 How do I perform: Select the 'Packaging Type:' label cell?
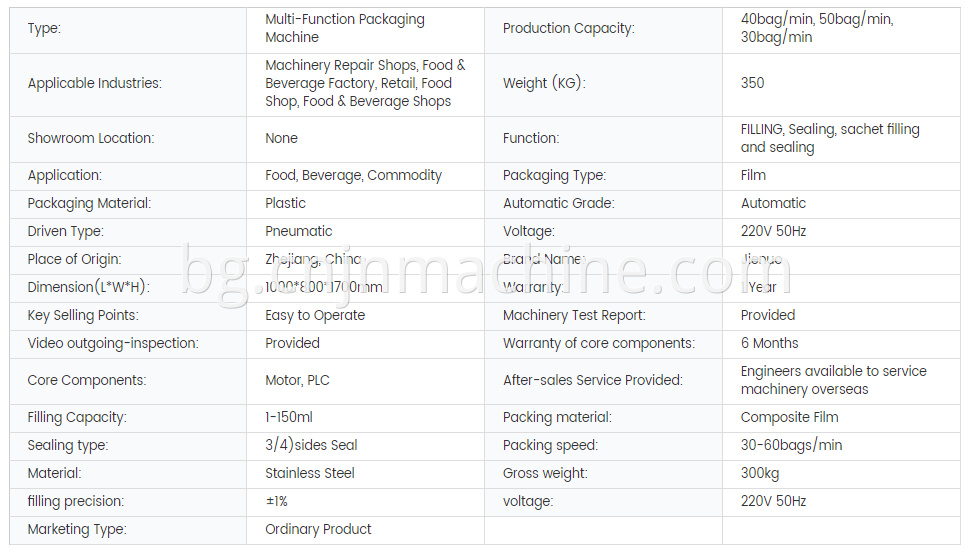[603, 176]
